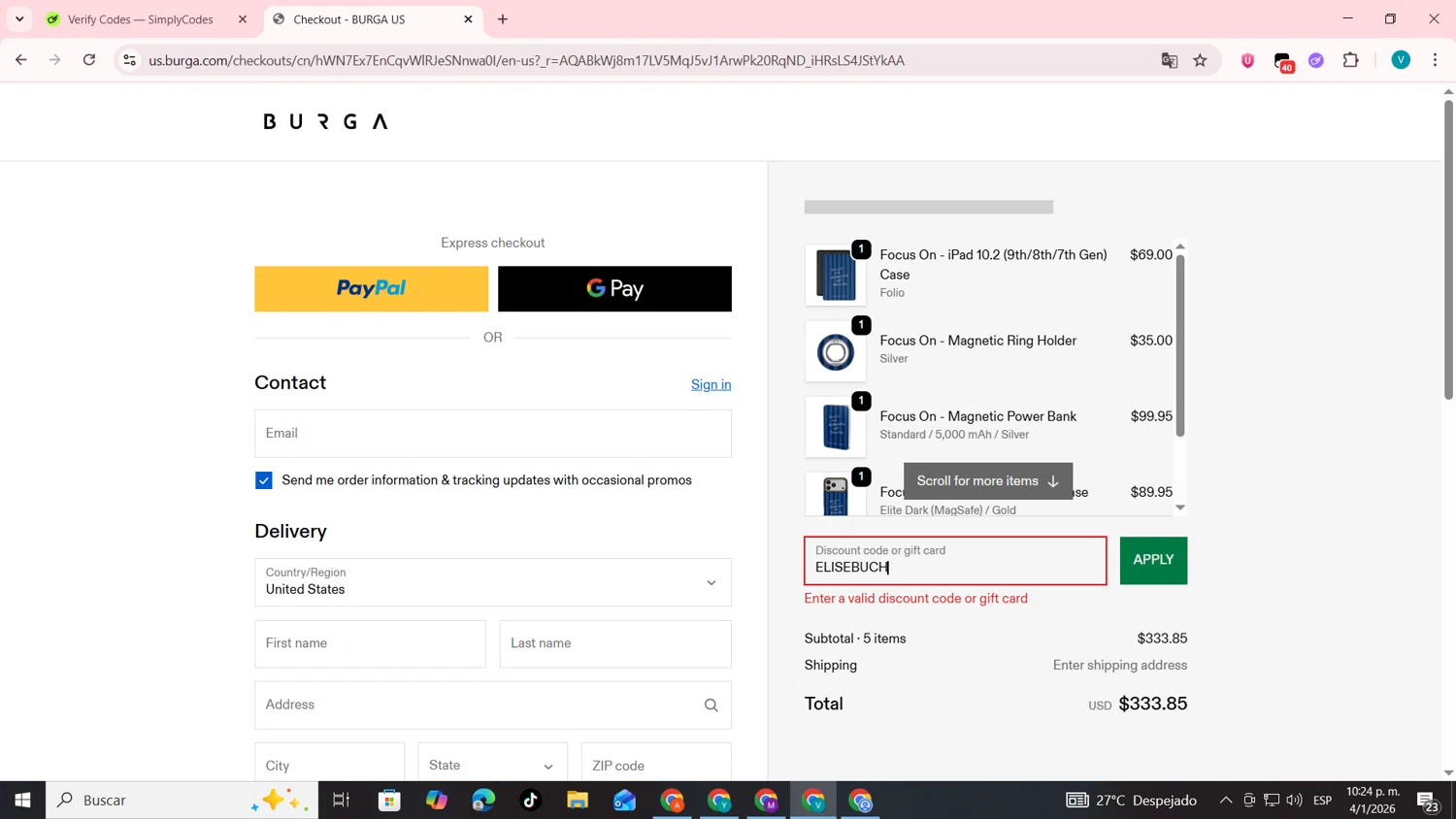The width and height of the screenshot is (1456, 819).
Task: Go forward with forward arrow
Action: [54, 60]
